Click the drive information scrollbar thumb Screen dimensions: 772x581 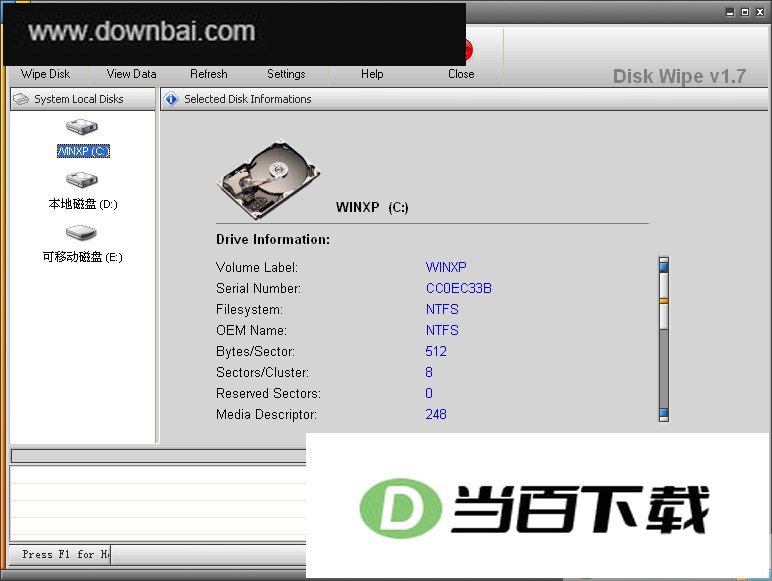(x=664, y=301)
